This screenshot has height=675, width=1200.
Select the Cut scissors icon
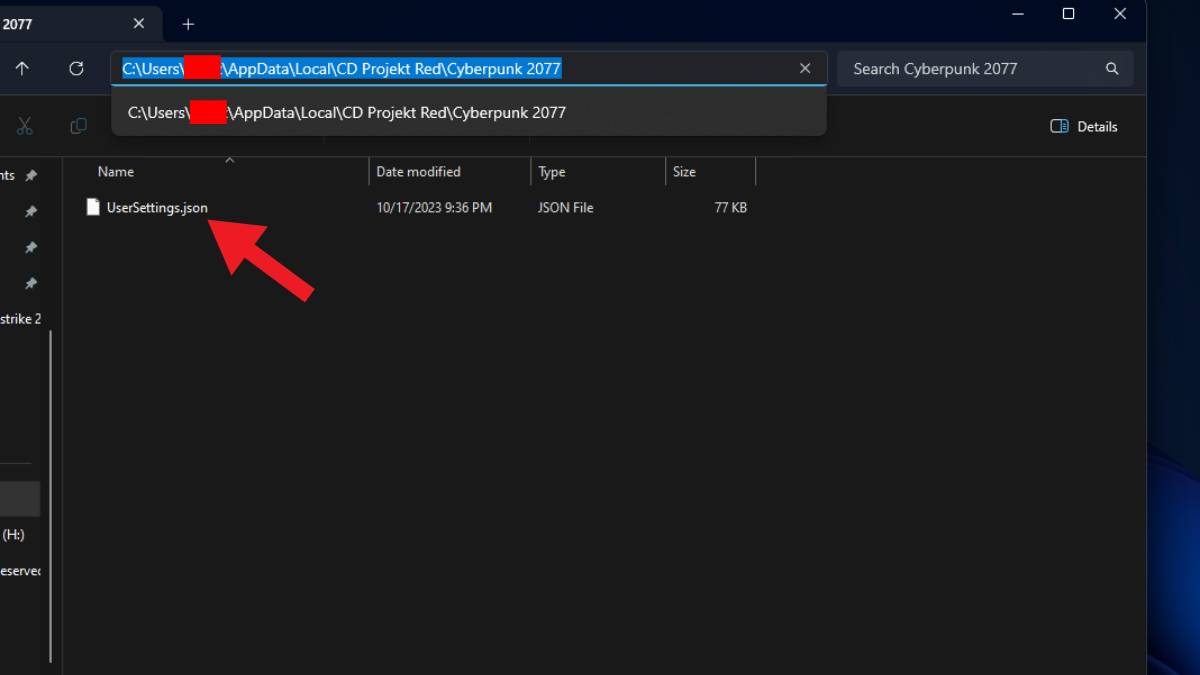point(24,126)
